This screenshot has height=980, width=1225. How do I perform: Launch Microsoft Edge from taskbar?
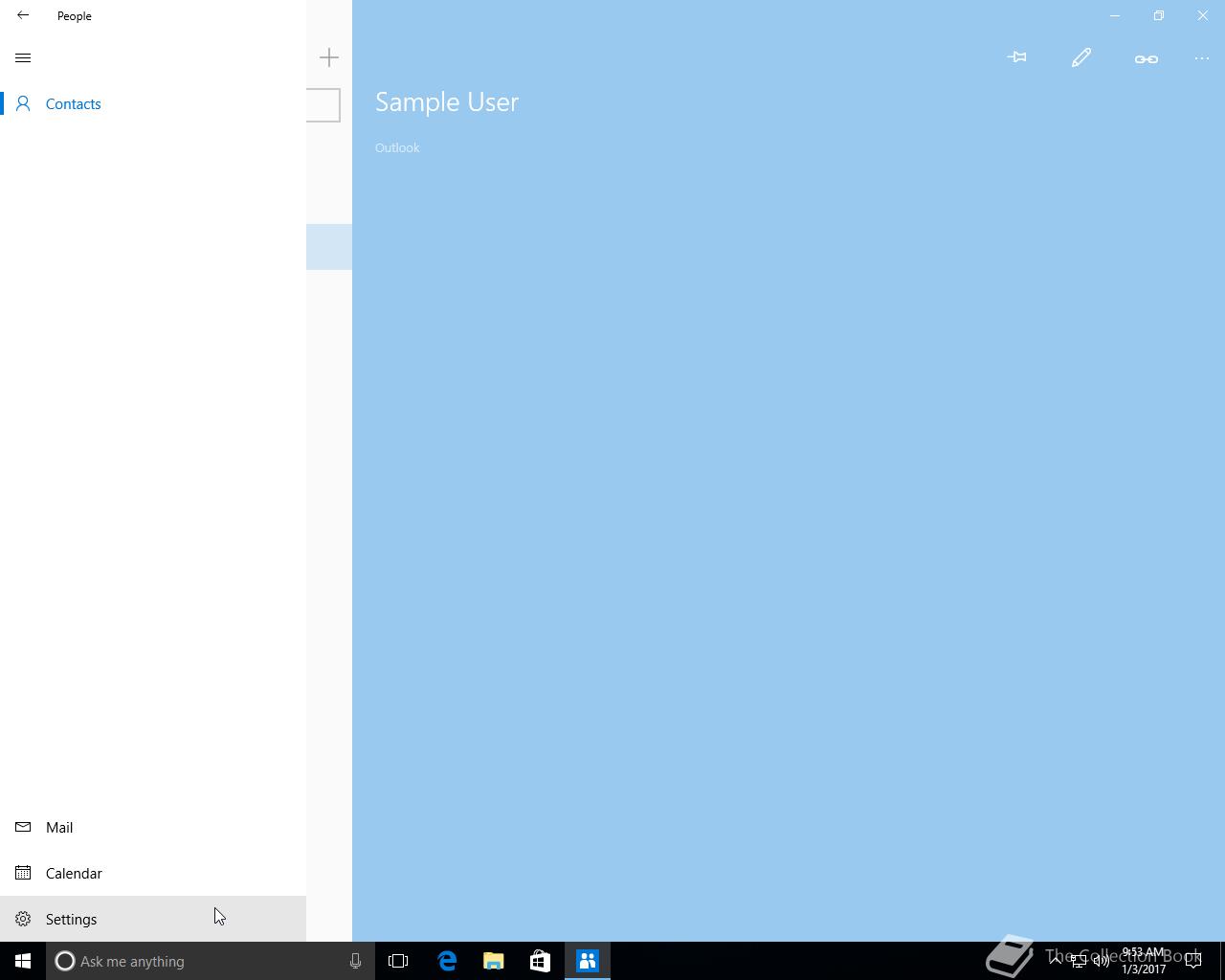pos(447,961)
